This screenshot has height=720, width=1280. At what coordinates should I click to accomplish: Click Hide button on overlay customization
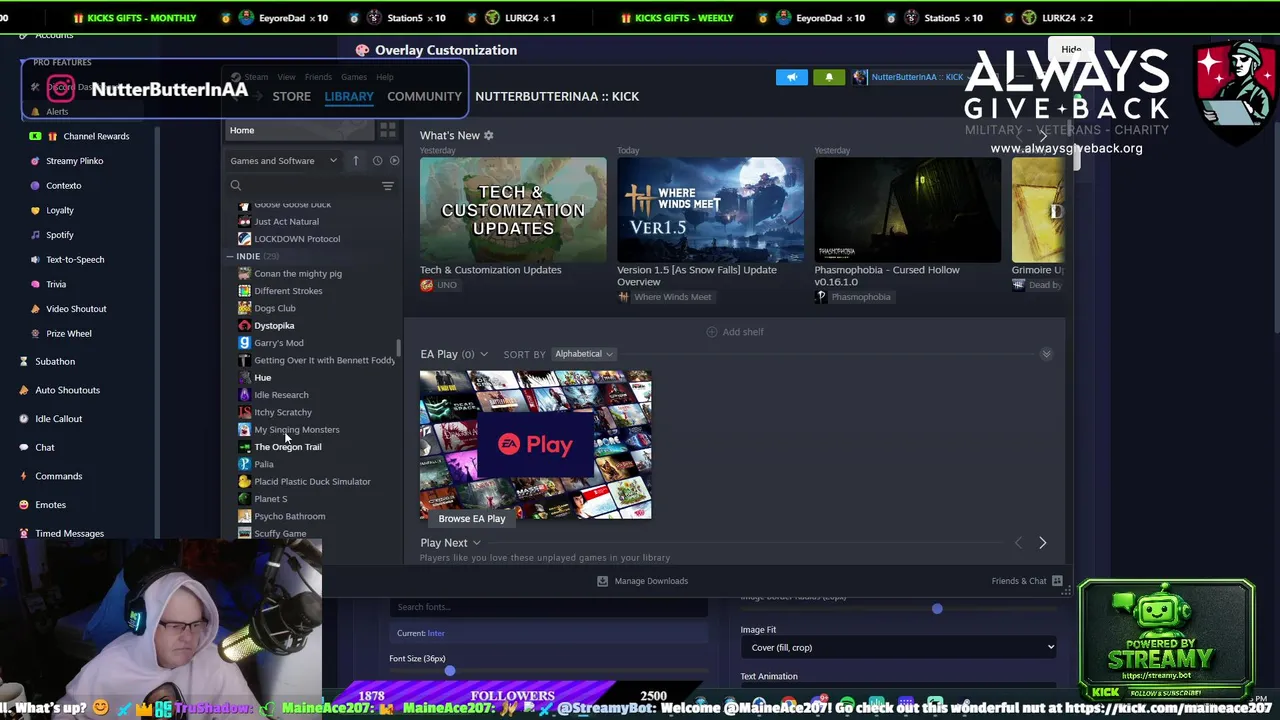1071,49
